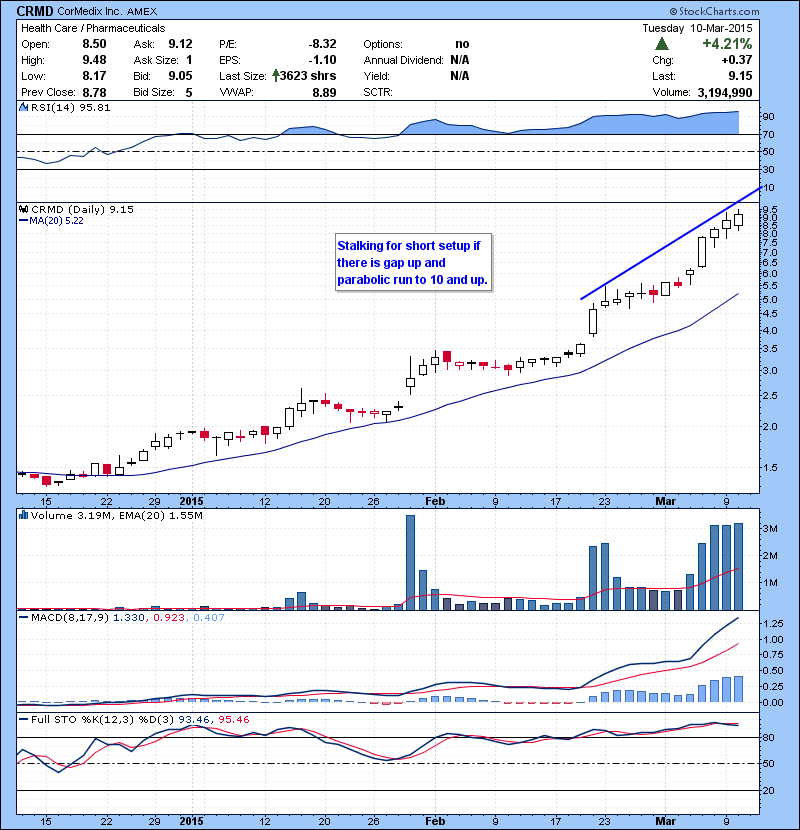Click the Bid value '9.05'
The image size is (800, 830).
[x=181, y=76]
